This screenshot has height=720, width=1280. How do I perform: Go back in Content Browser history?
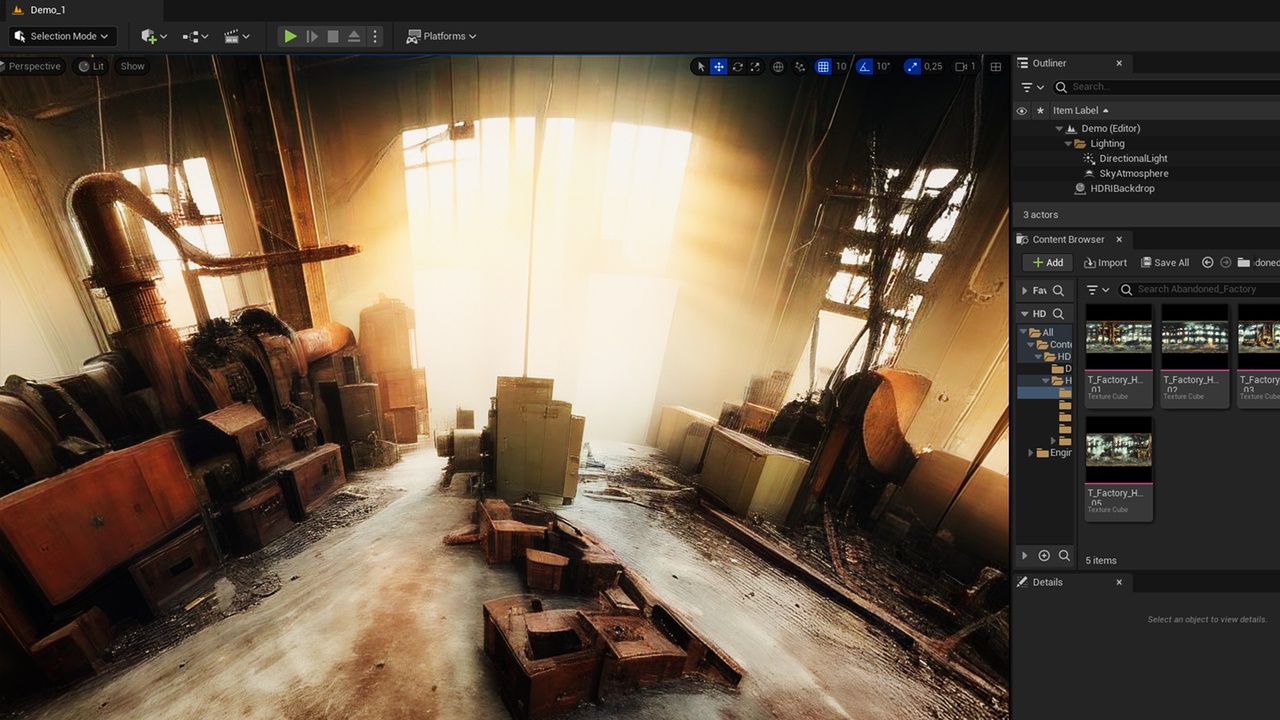coord(1207,263)
